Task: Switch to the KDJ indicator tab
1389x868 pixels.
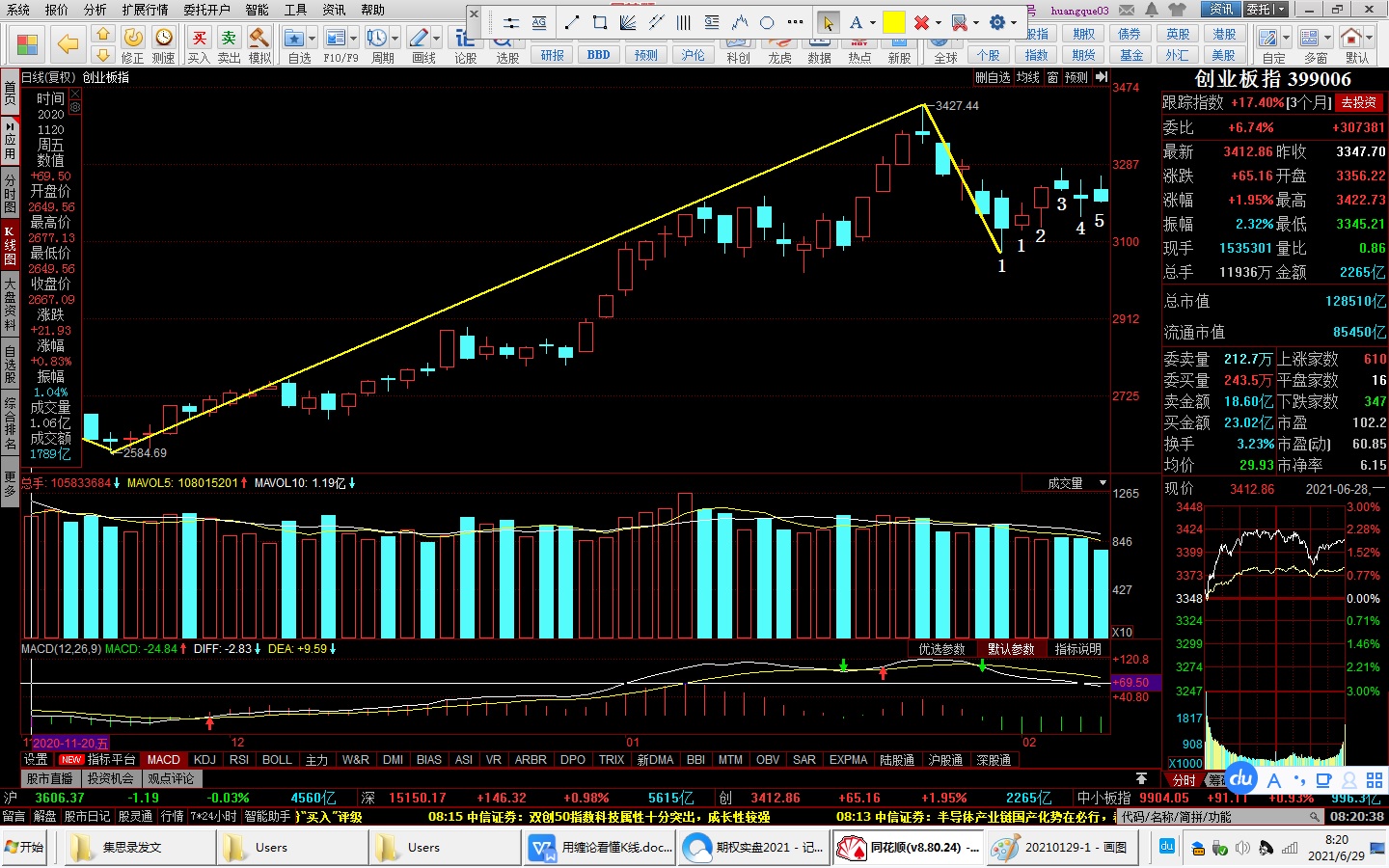Action: click(204, 760)
